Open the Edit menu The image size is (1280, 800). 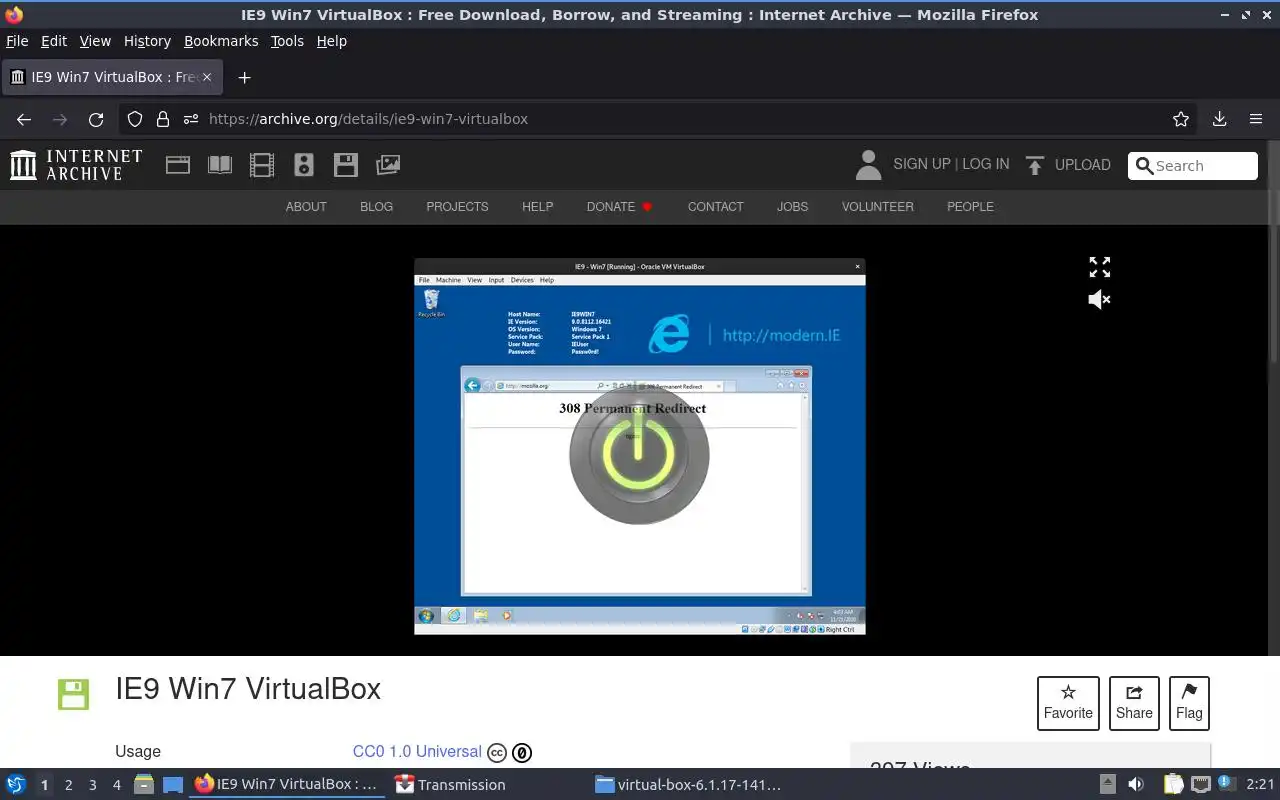coord(54,41)
